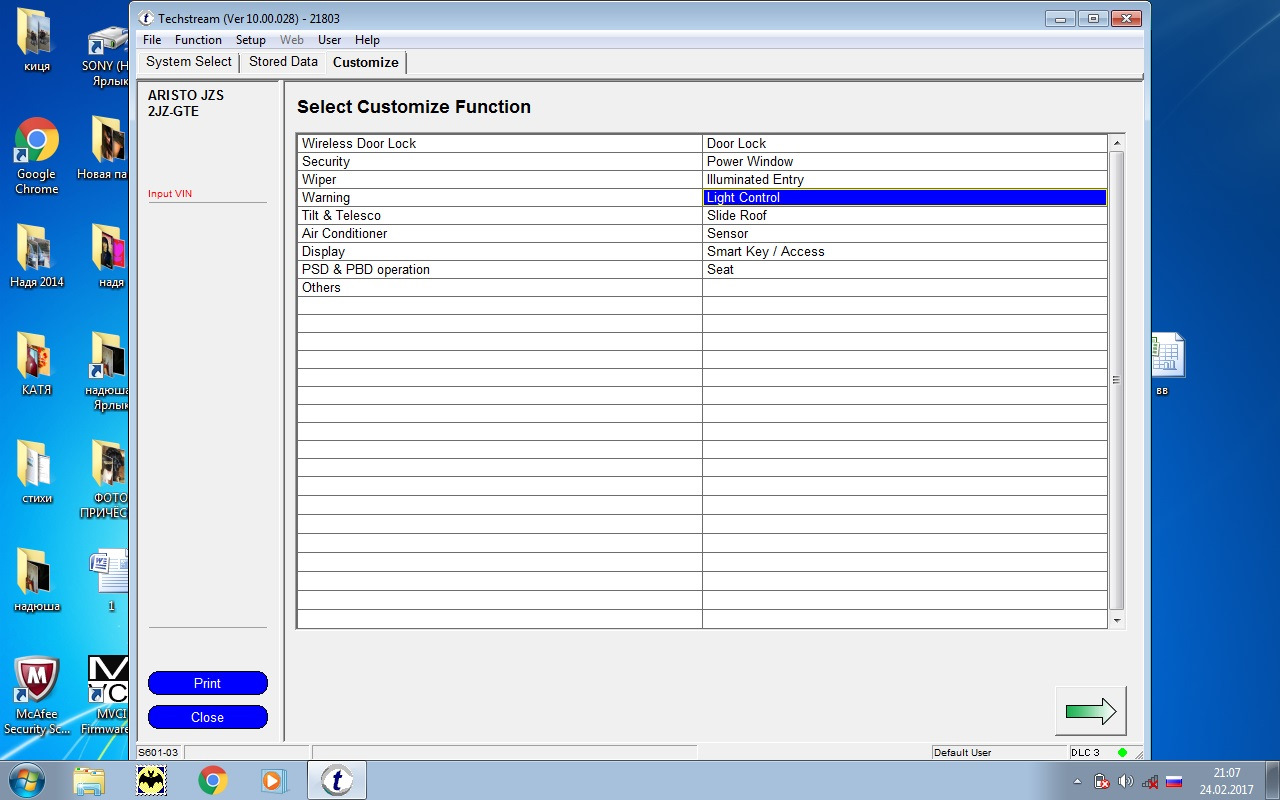The image size is (1280, 800).
Task: Click the network tray icon
Action: tap(1150, 781)
